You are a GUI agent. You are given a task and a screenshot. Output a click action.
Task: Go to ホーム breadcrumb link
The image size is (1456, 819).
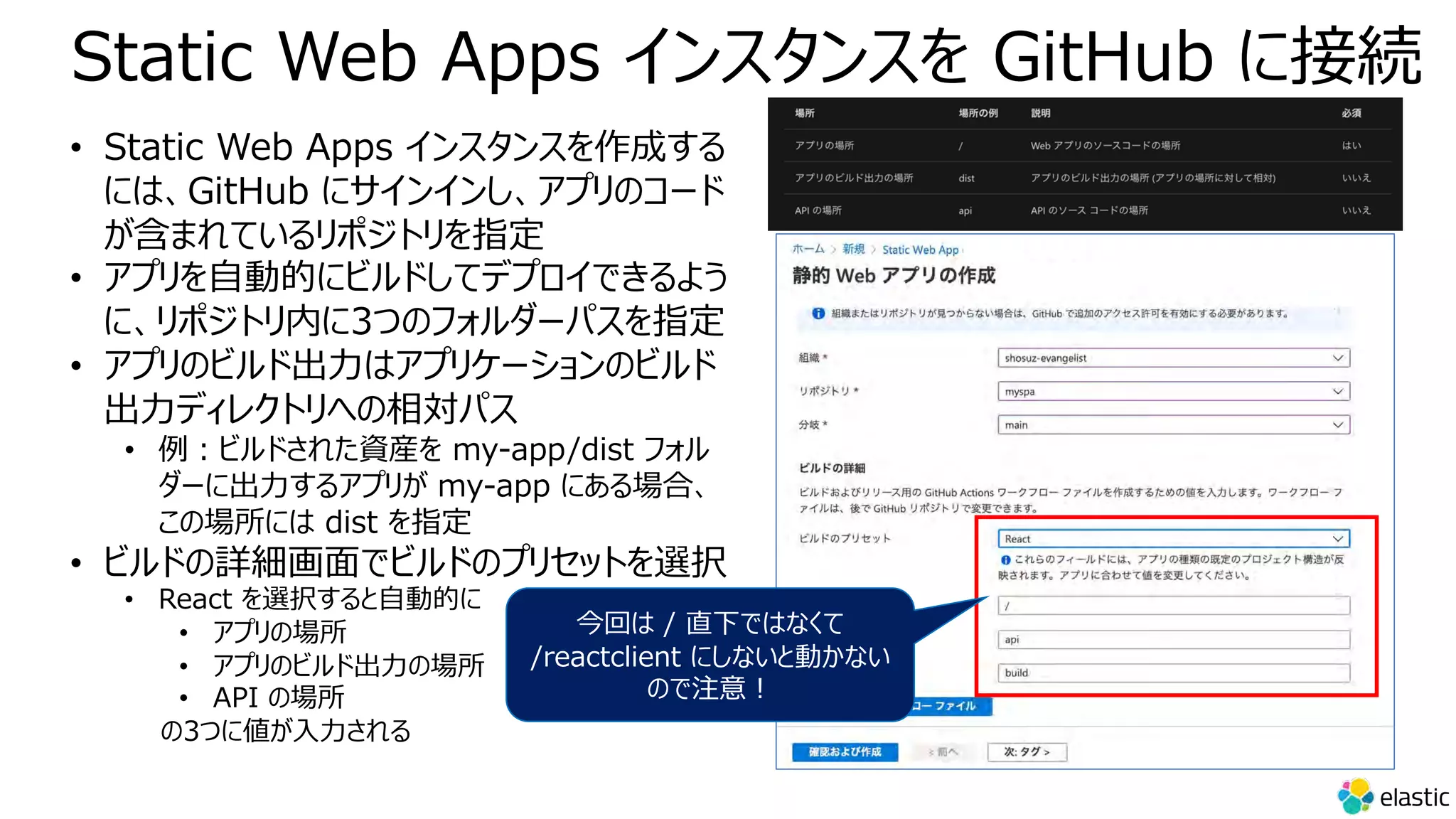(x=808, y=249)
